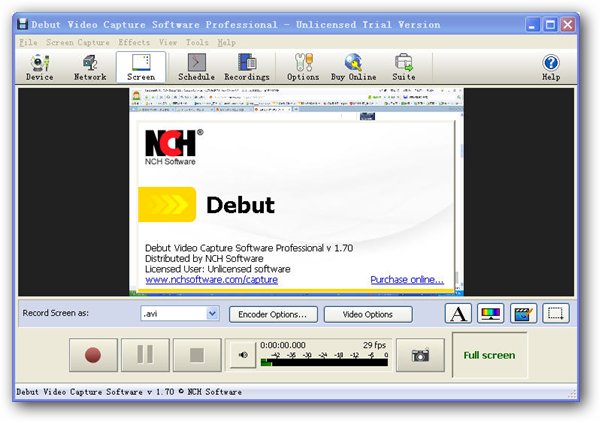Close the Debut window
This screenshot has height=422, width=600.
568,25
